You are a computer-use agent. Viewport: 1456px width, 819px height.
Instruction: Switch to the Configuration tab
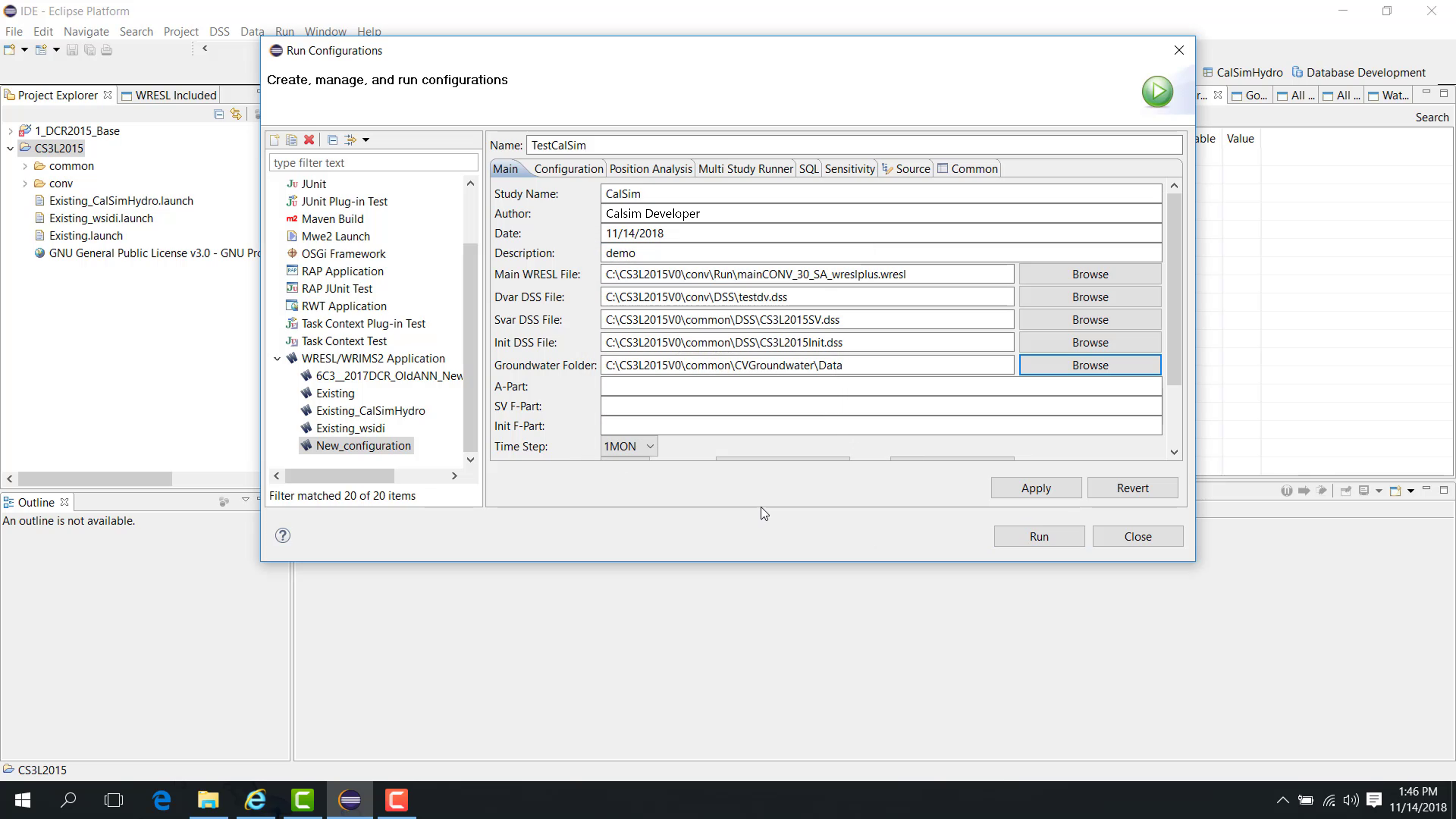point(569,168)
